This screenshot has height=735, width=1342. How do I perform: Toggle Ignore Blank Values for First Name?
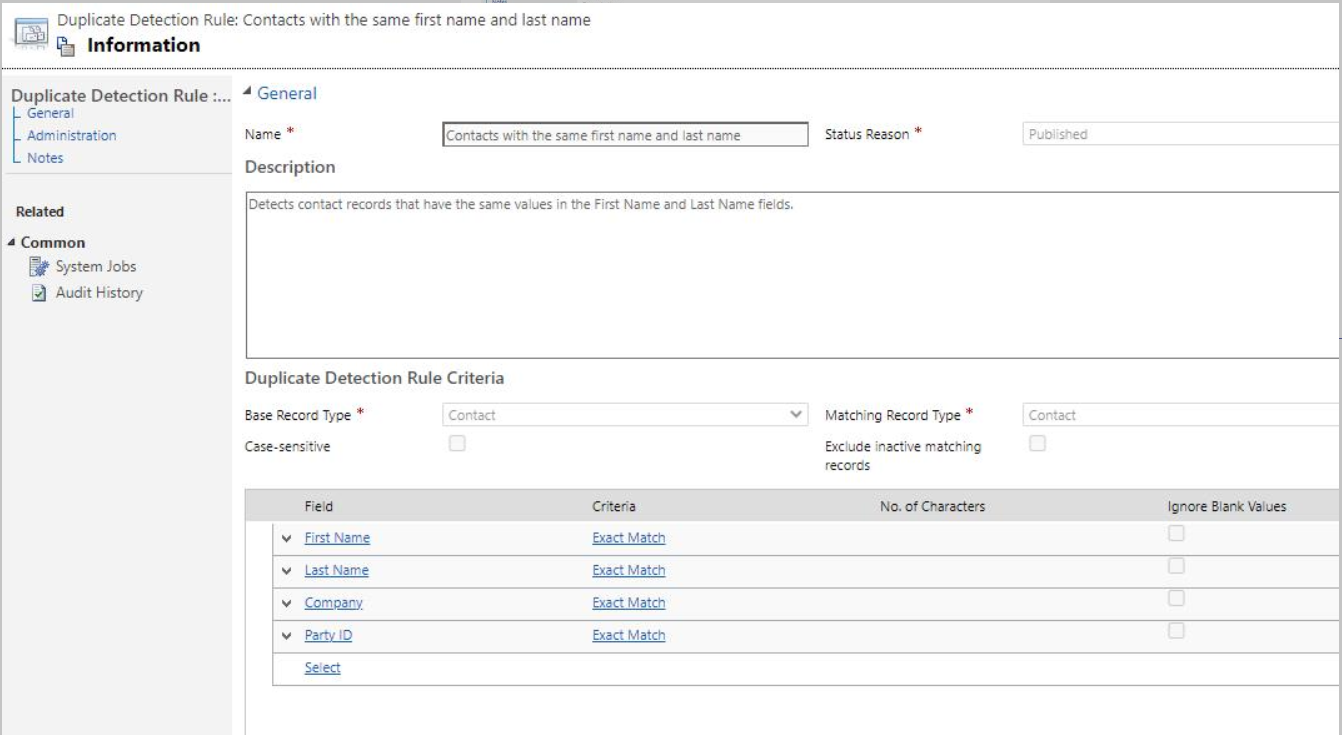[x=1177, y=534]
